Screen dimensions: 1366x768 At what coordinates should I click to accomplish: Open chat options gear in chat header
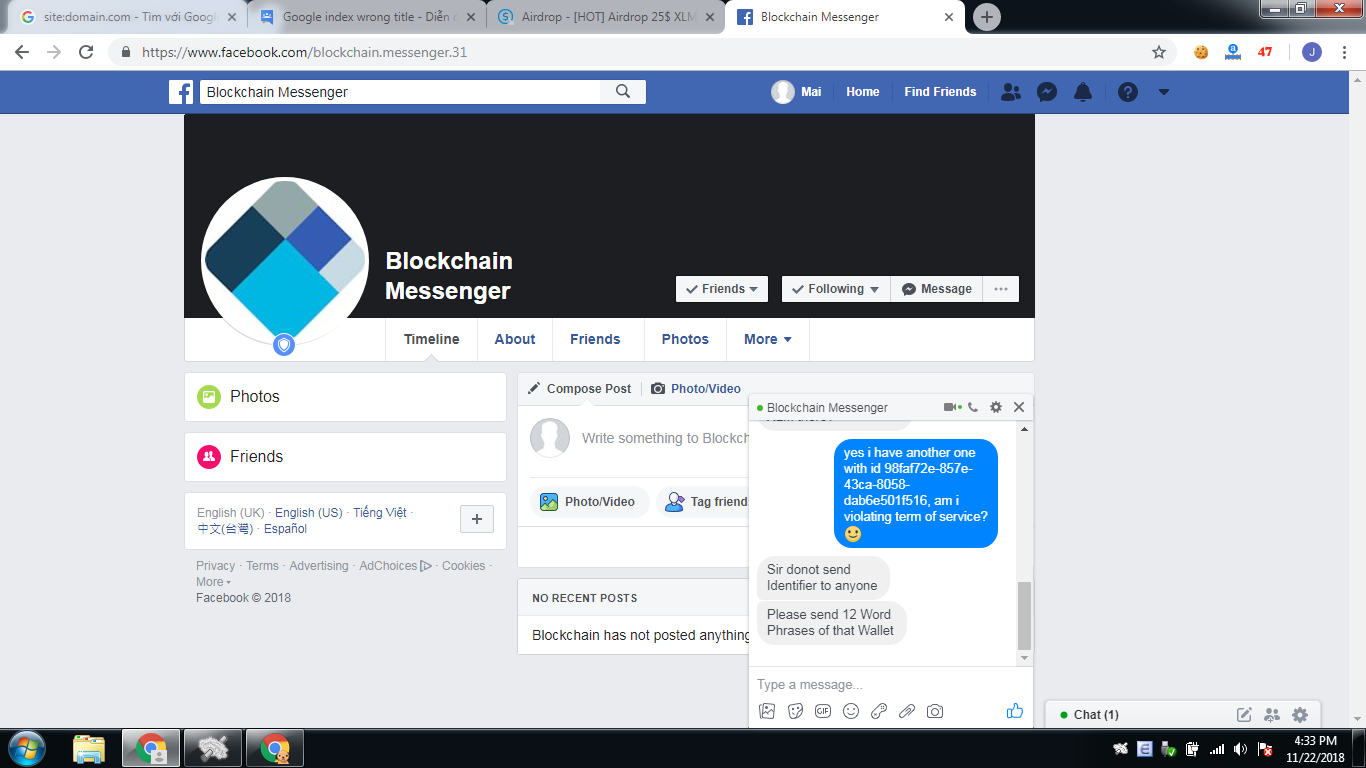point(996,407)
